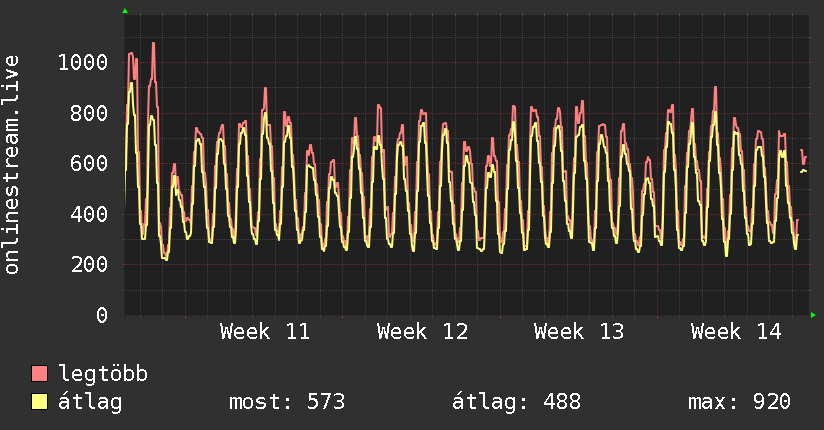The width and height of the screenshot is (824, 430).
Task: Click the Week 11 axis label
Action: [265, 332]
